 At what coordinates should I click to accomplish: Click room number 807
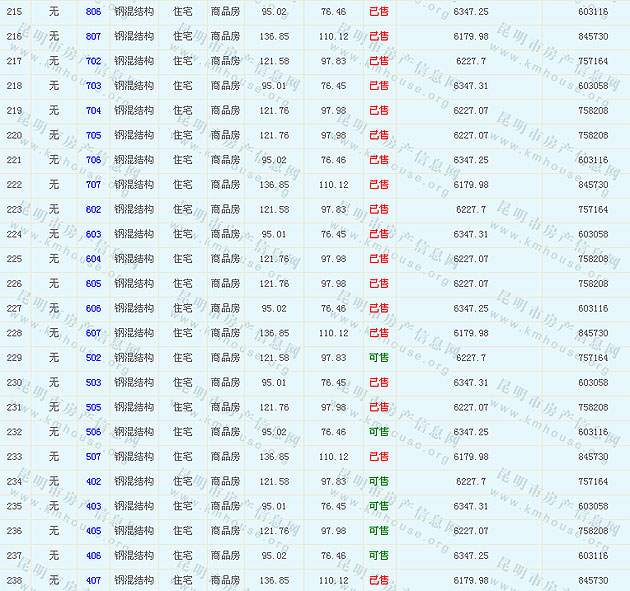(x=93, y=36)
